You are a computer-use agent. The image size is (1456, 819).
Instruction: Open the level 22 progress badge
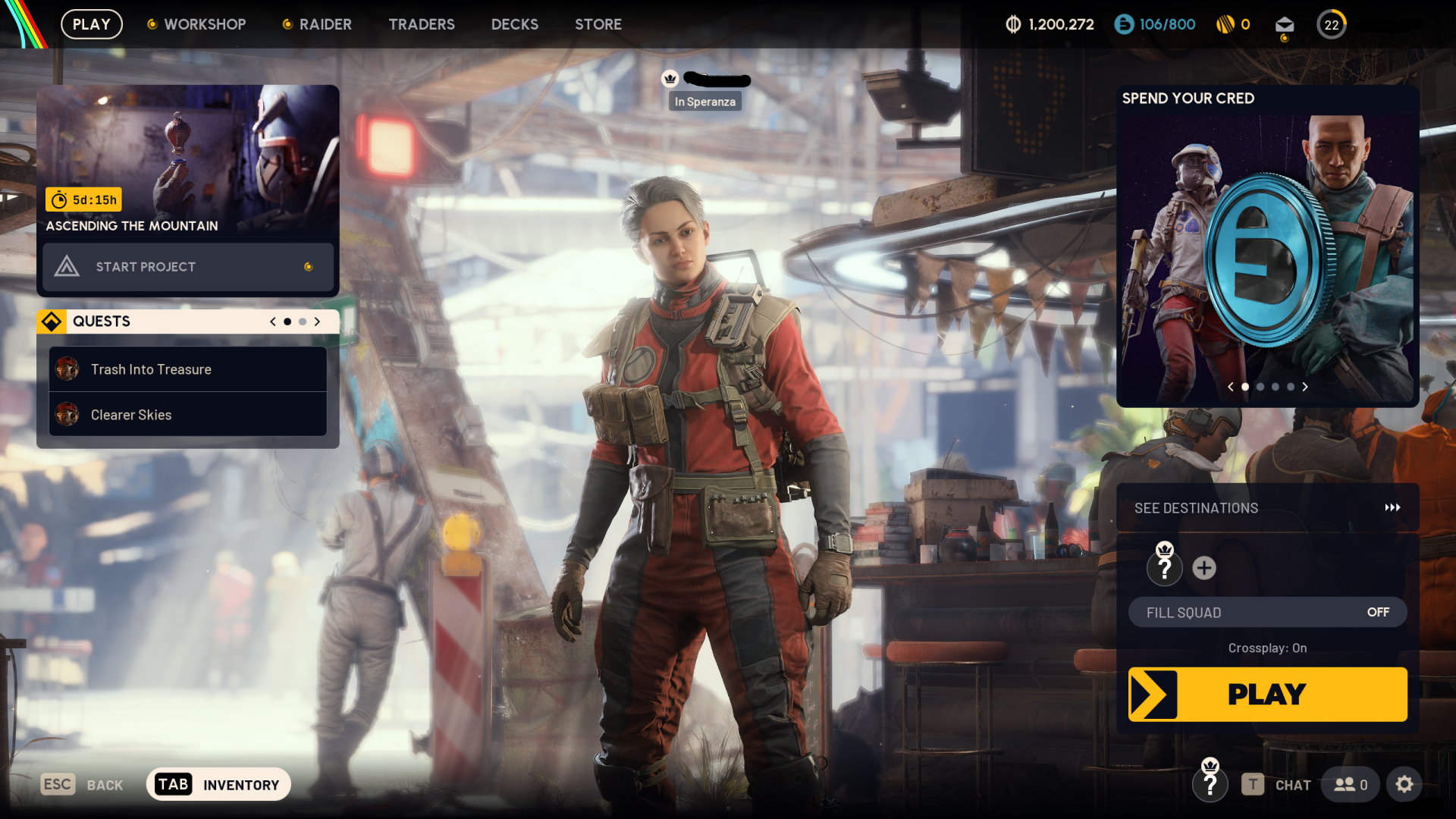coord(1332,25)
